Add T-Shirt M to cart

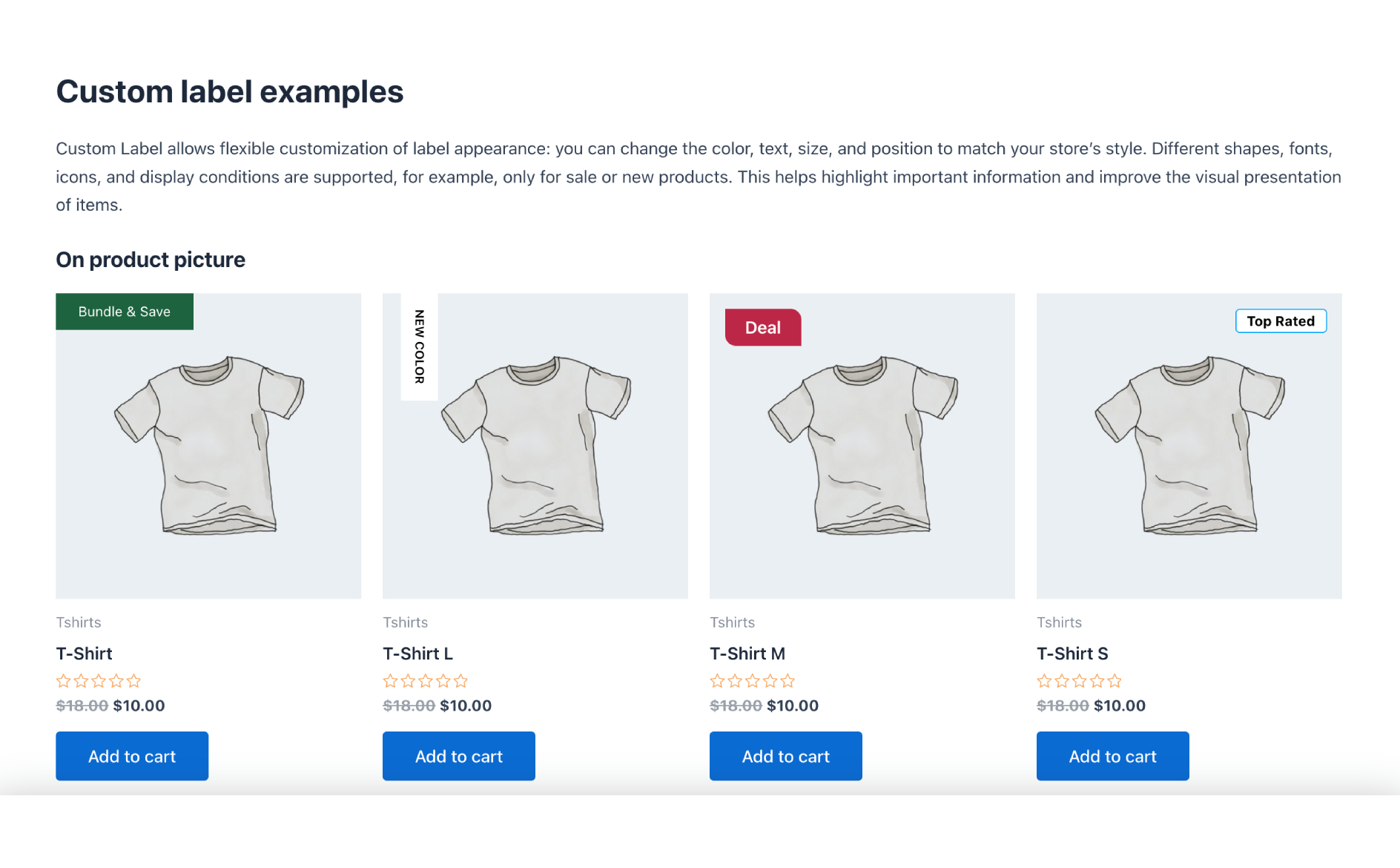[786, 756]
